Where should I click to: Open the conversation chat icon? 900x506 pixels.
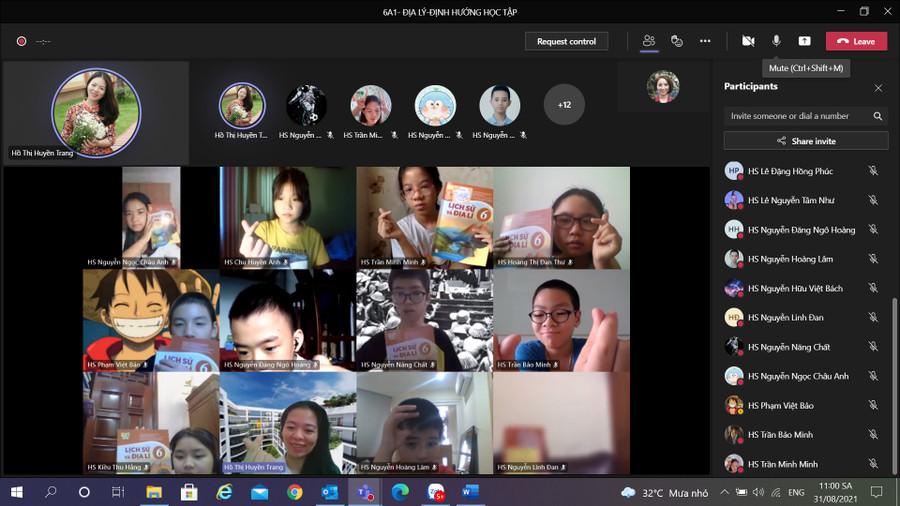pyautogui.click(x=677, y=41)
